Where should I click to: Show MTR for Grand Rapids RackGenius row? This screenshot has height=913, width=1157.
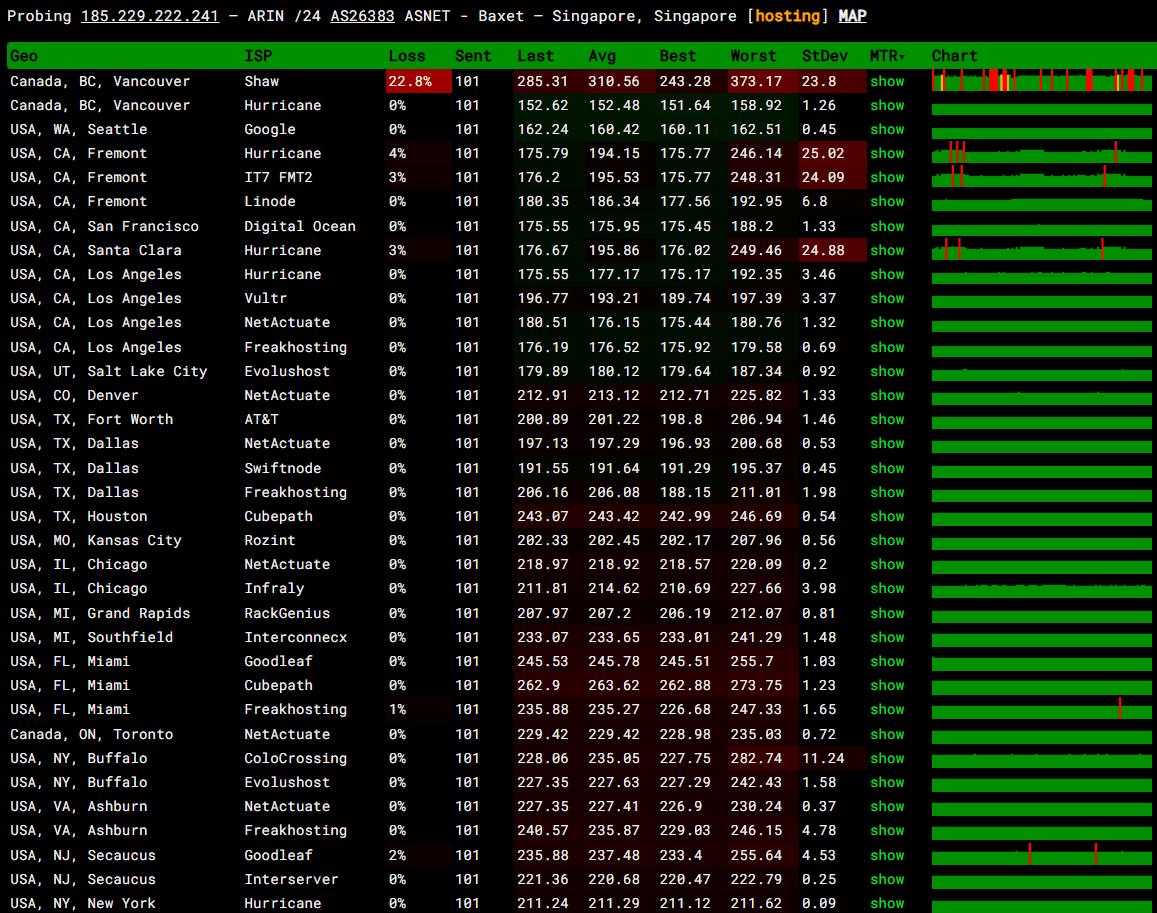click(887, 613)
